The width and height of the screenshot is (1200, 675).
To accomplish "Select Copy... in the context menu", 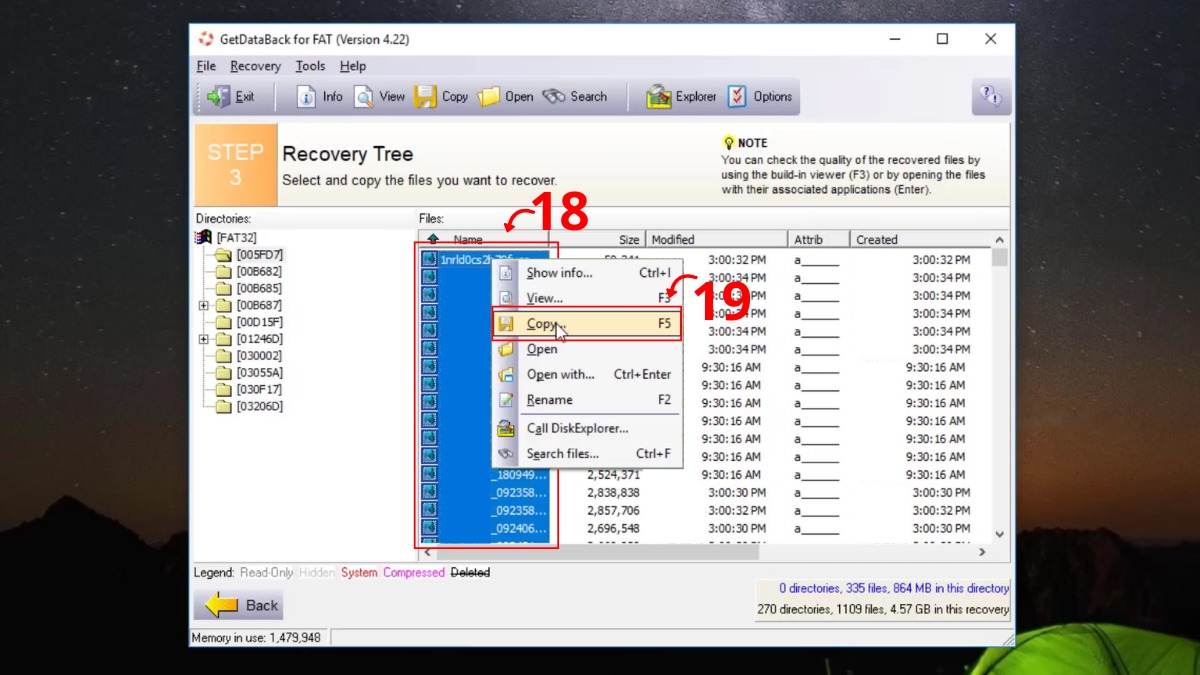I will click(x=587, y=324).
